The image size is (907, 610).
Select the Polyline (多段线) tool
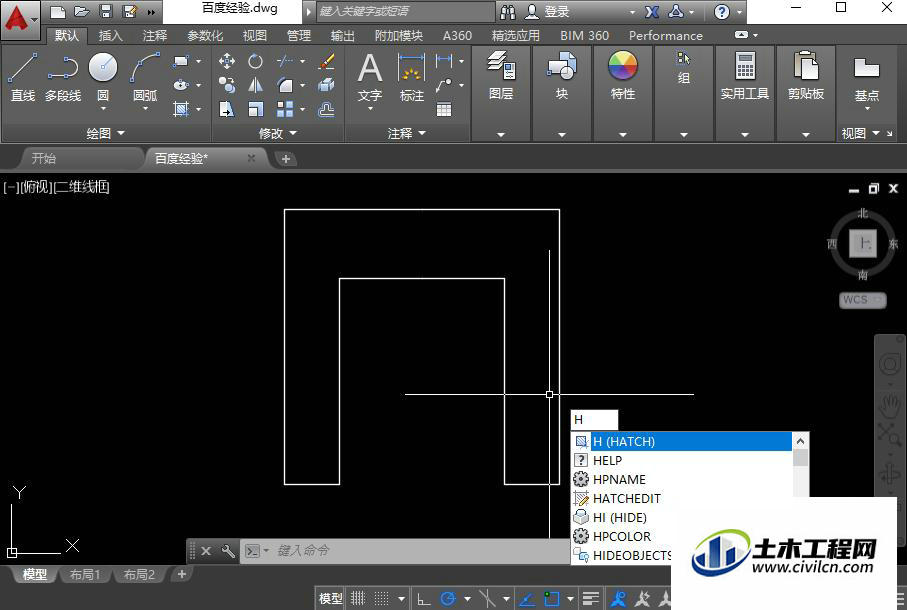point(63,77)
